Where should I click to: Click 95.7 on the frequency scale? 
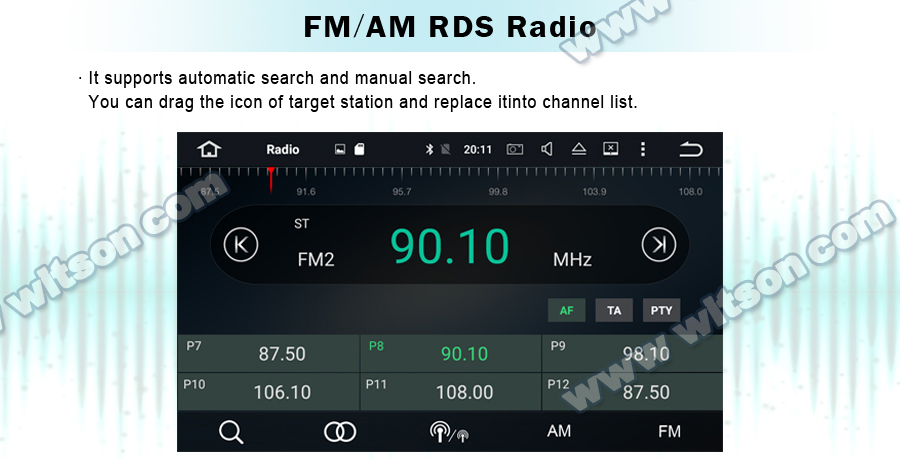tap(402, 192)
